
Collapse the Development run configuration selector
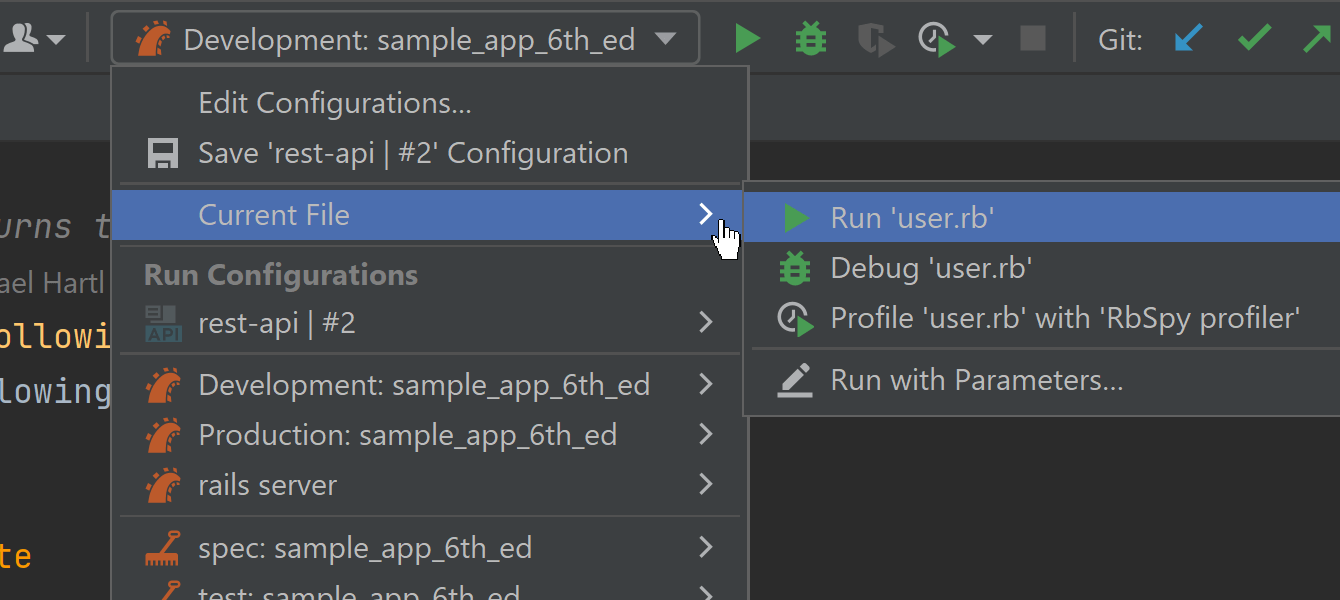pyautogui.click(x=405, y=40)
